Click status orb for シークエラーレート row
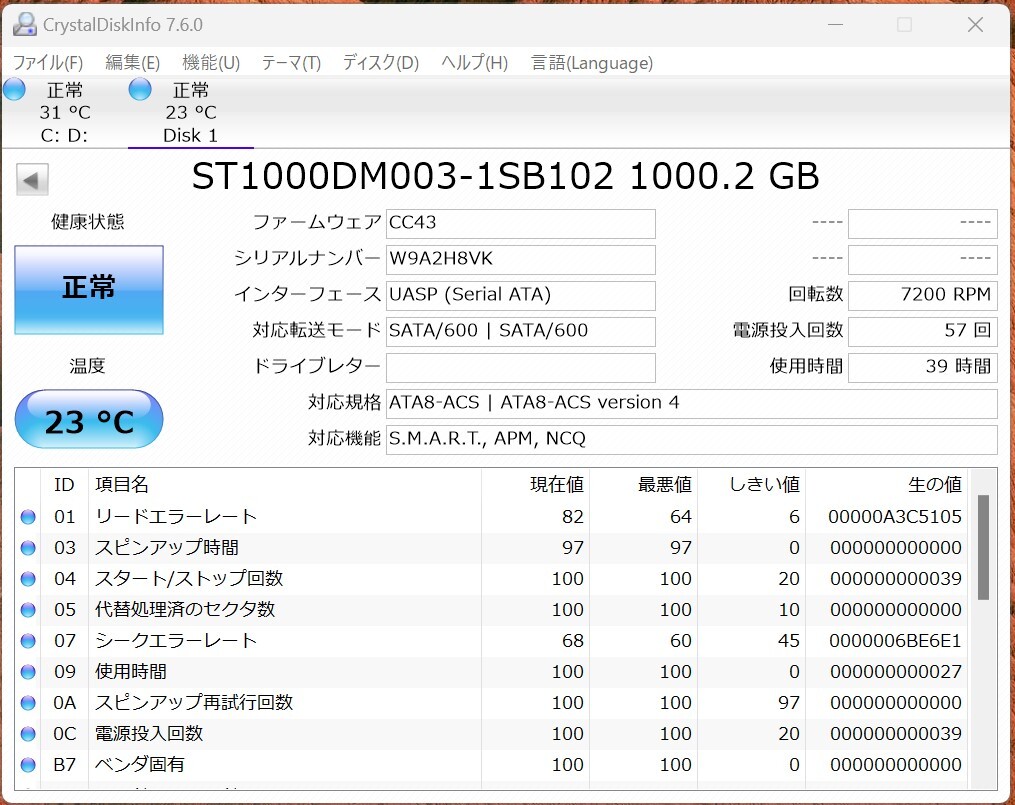Screen dimensions: 1015x805 28,641
